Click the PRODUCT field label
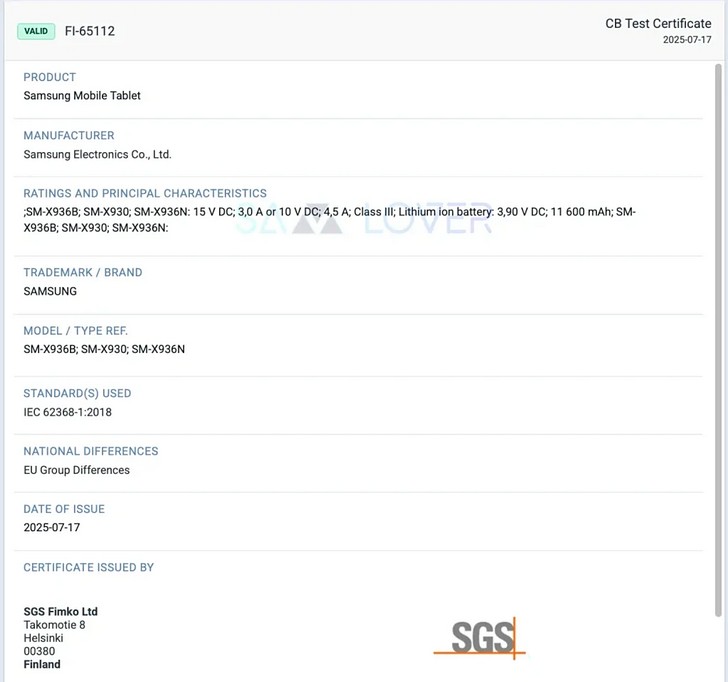This screenshot has height=682, width=728. [50, 77]
